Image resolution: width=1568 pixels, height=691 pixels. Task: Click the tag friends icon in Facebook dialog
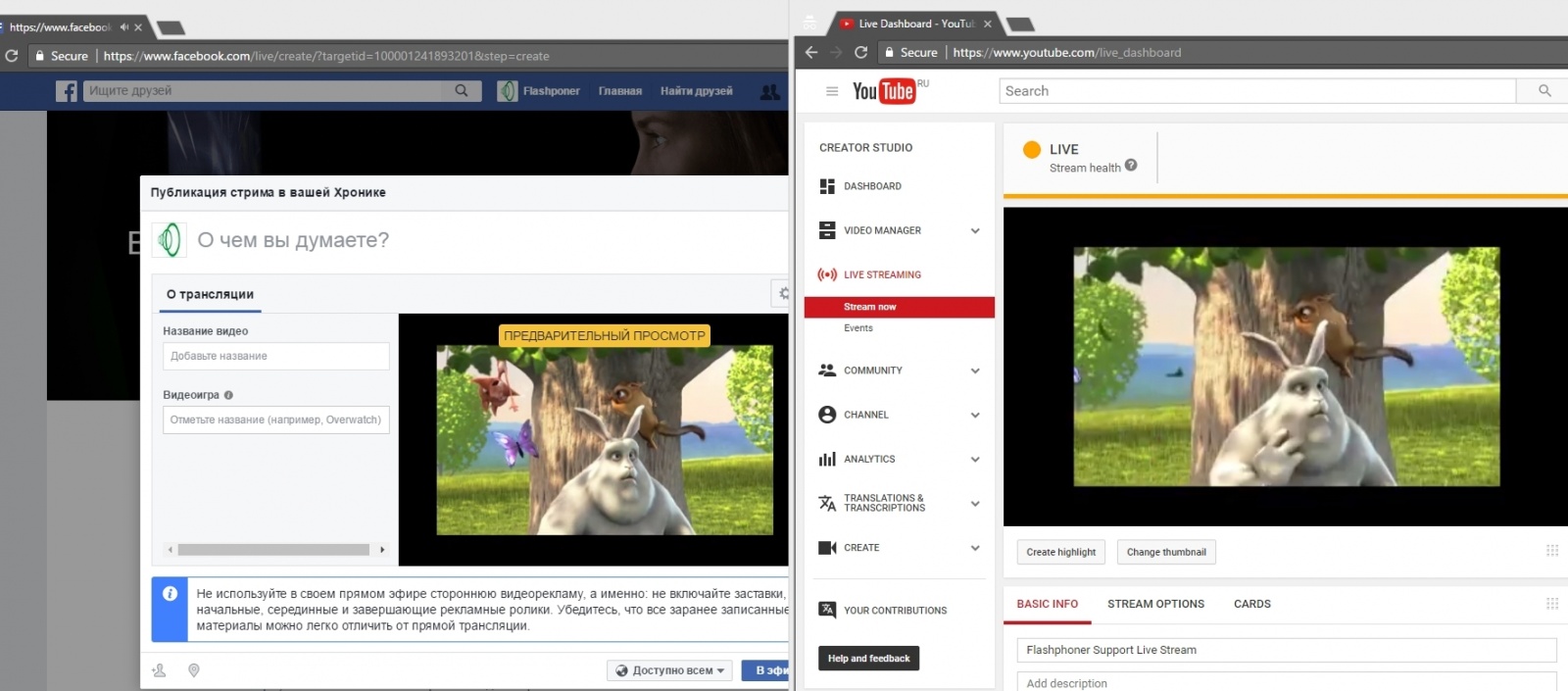tap(160, 670)
